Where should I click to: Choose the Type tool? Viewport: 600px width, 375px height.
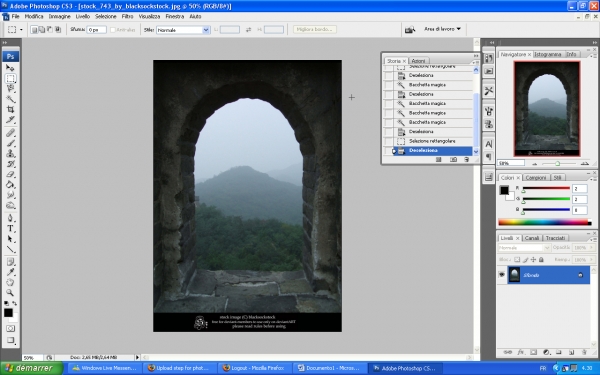10,229
